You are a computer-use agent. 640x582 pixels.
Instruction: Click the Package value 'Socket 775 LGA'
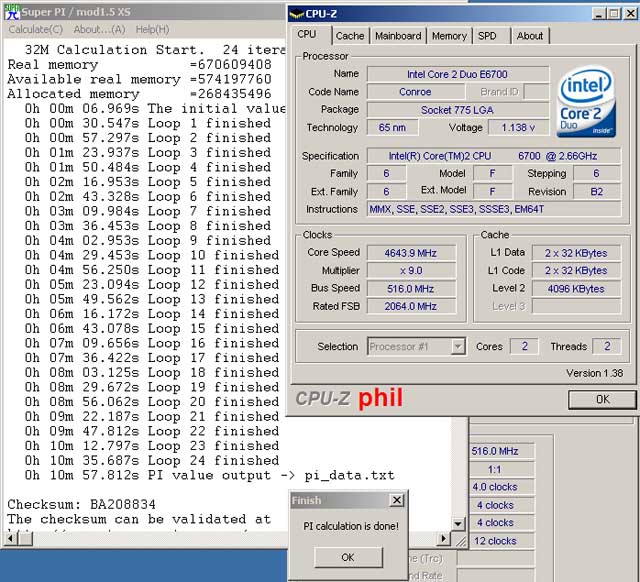pyautogui.click(x=458, y=110)
